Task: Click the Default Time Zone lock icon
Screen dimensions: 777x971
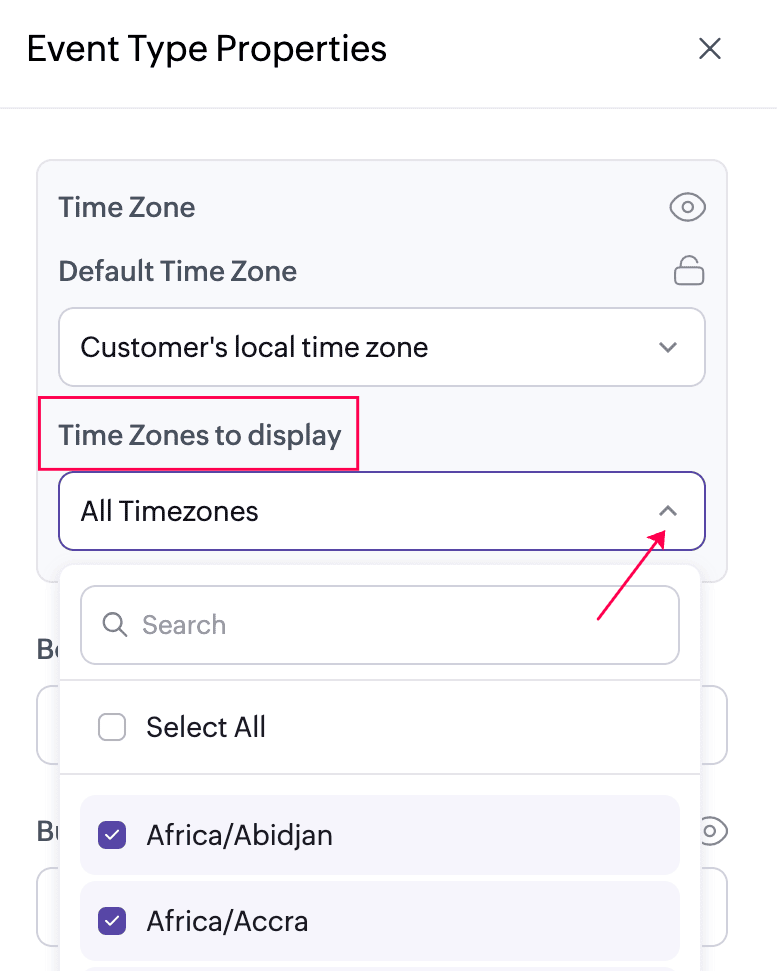Action: pyautogui.click(x=689, y=270)
